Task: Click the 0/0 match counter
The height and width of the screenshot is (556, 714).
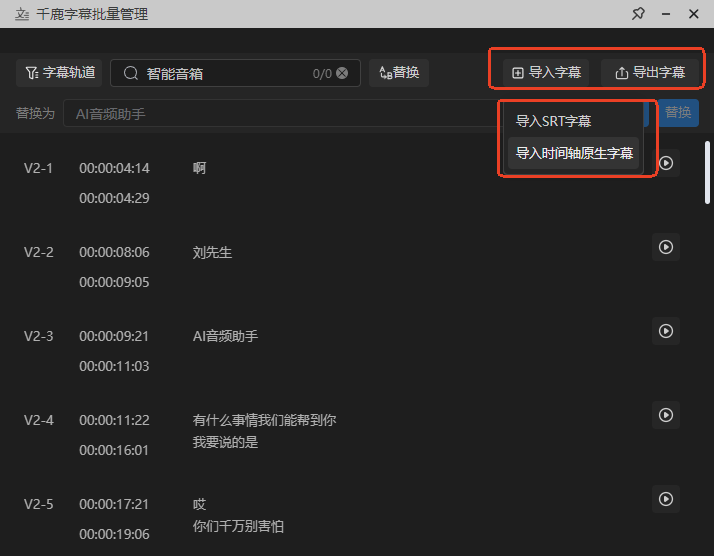Action: point(322,73)
